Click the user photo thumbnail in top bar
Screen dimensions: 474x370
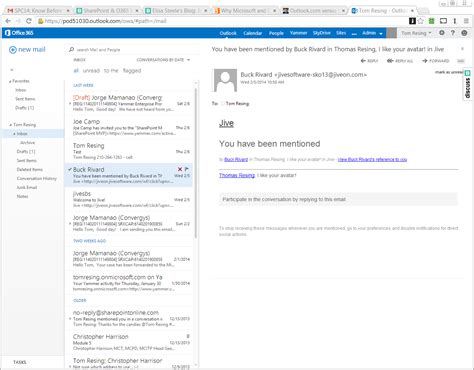(391, 33)
